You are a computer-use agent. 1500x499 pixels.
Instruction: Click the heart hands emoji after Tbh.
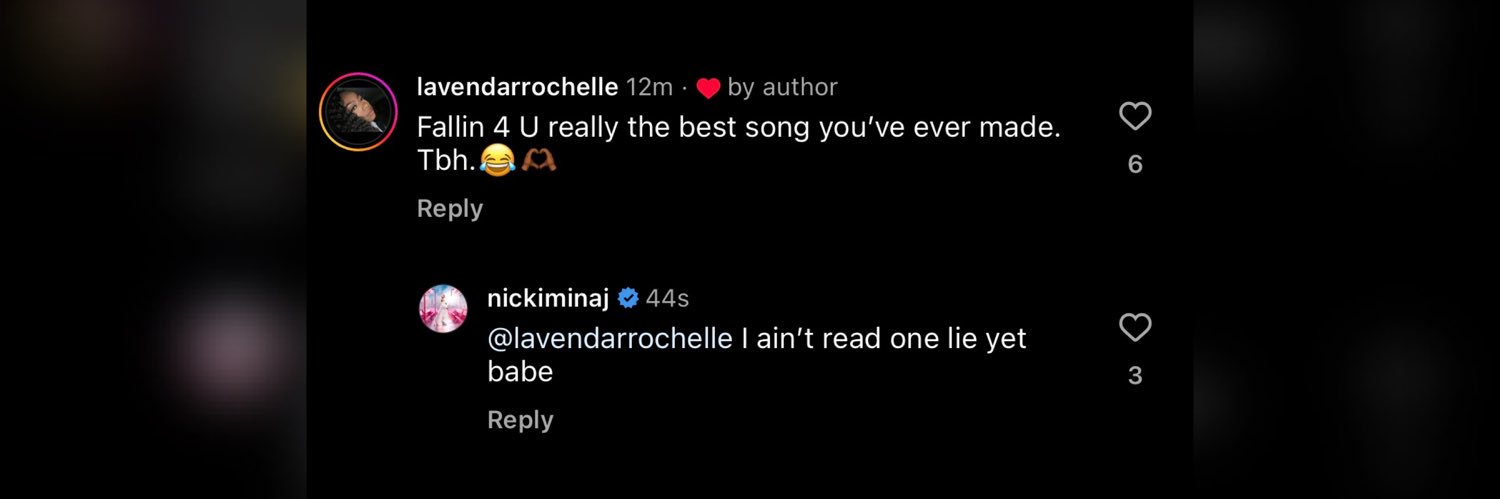538,161
